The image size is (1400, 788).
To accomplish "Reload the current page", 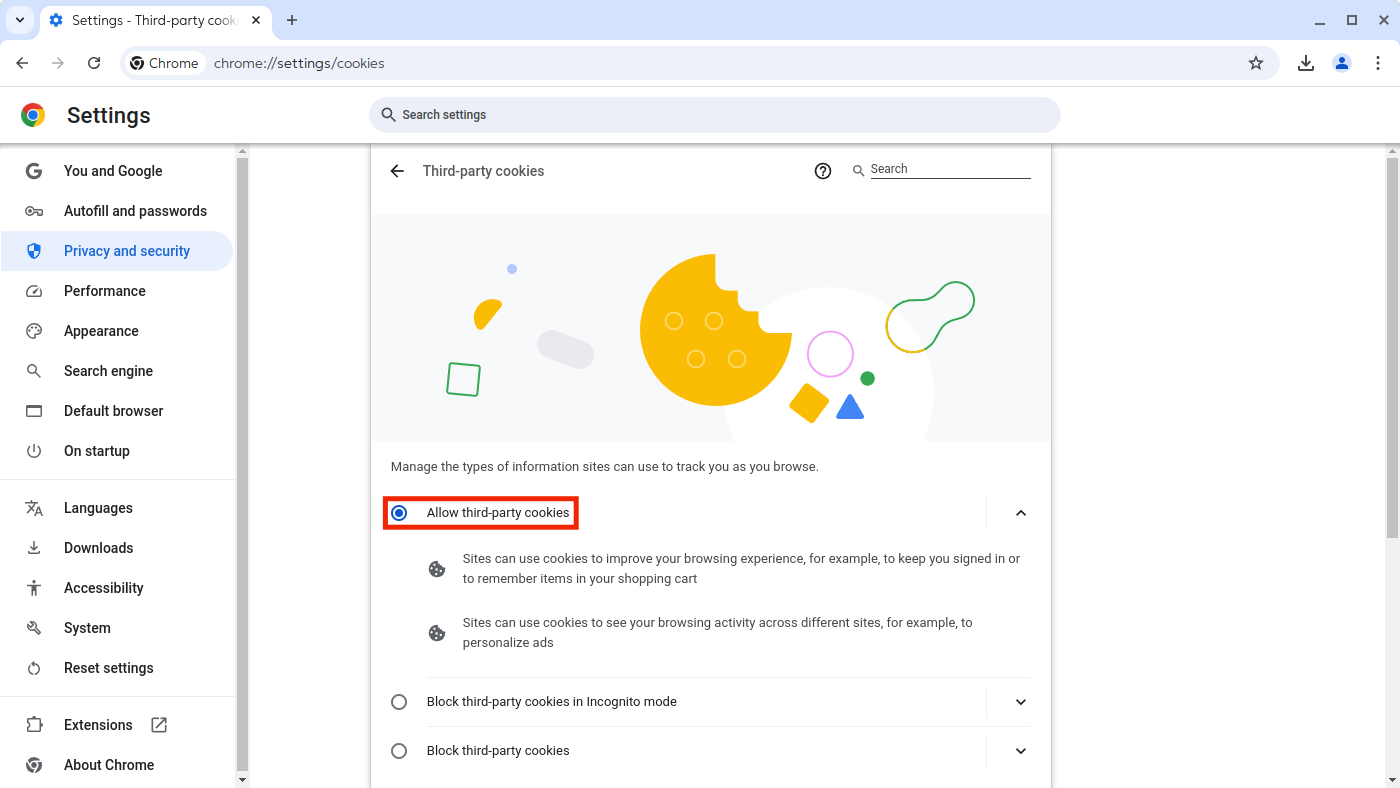I will (x=94, y=62).
